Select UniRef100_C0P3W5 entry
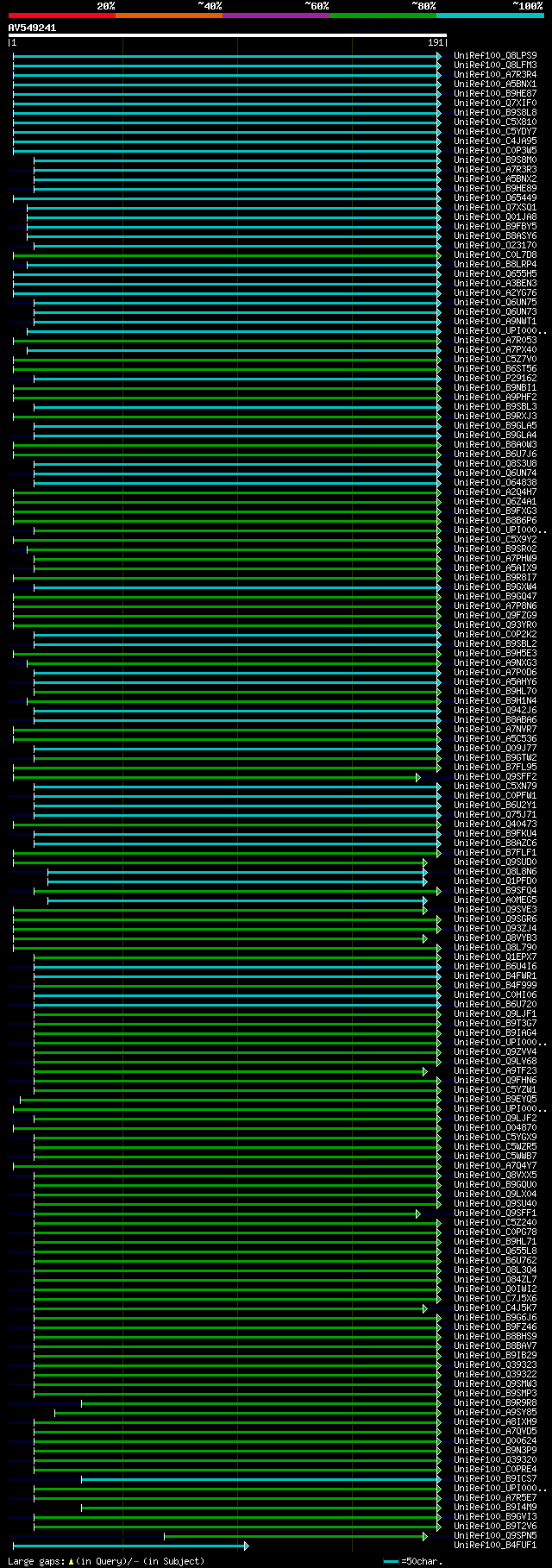552x1568 pixels. 495,151
